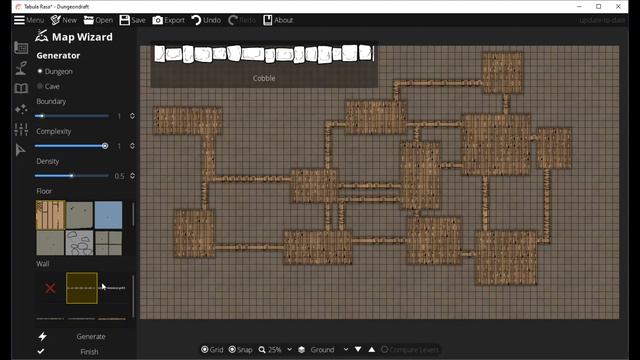
Task: Redo the undone action
Action: click(x=241, y=20)
